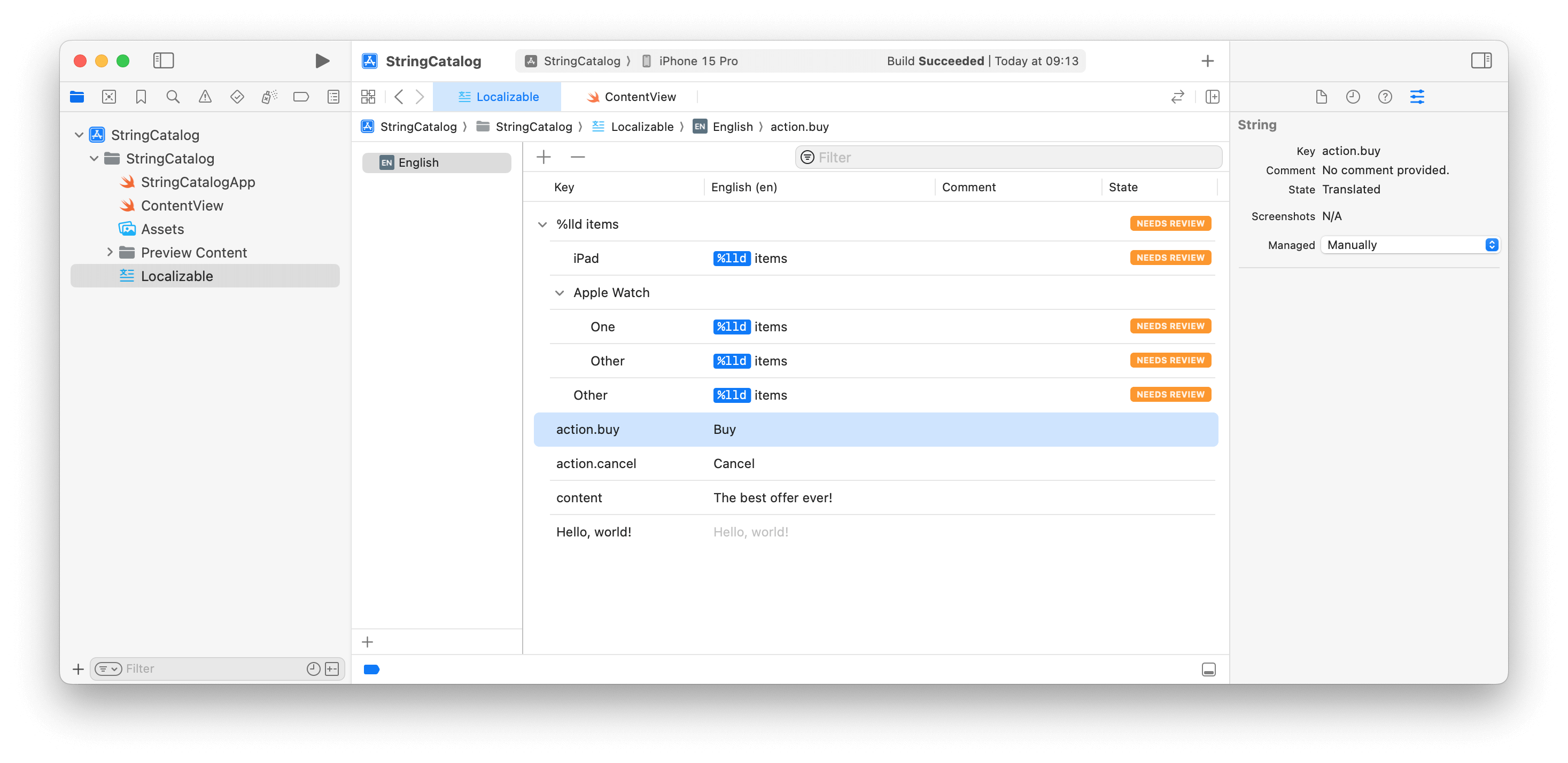This screenshot has height=763, width=1568.
Task: Click the Key column header
Action: [564, 188]
